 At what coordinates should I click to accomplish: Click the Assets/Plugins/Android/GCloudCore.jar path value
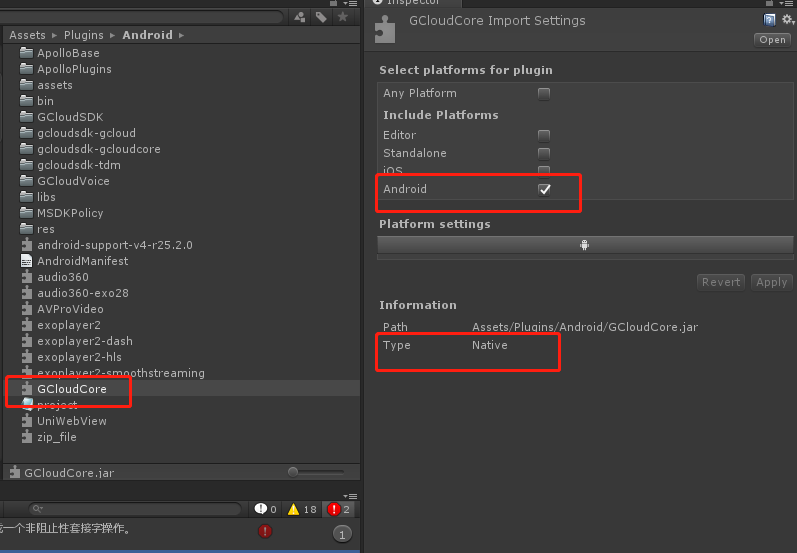click(x=585, y=327)
